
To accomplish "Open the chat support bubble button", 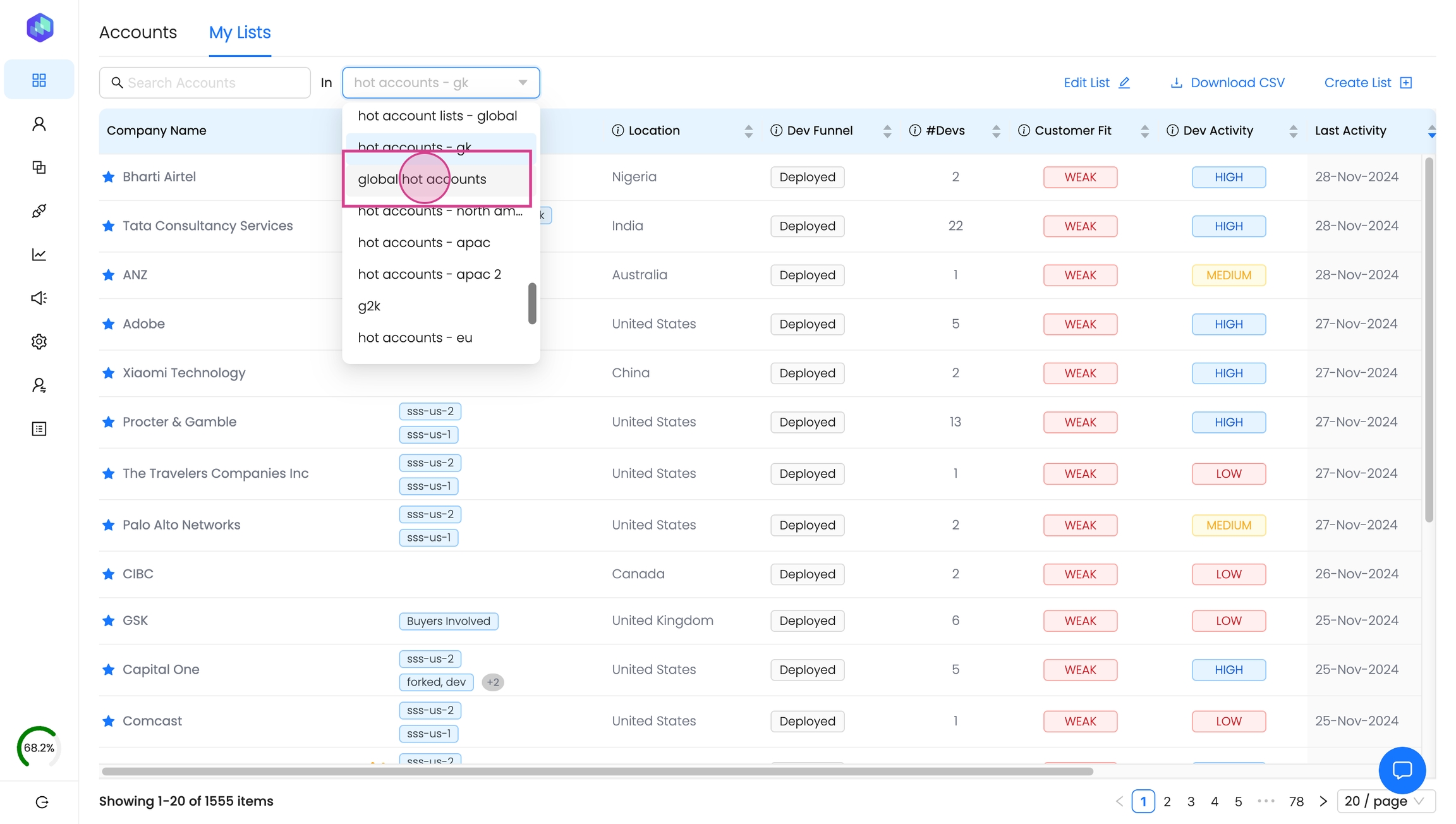I will click(1402, 770).
